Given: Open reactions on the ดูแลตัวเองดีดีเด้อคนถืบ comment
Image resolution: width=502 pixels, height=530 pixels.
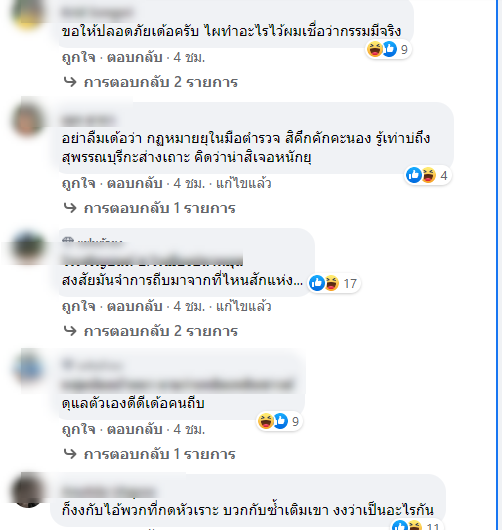Looking at the screenshot, I should tap(279, 421).
